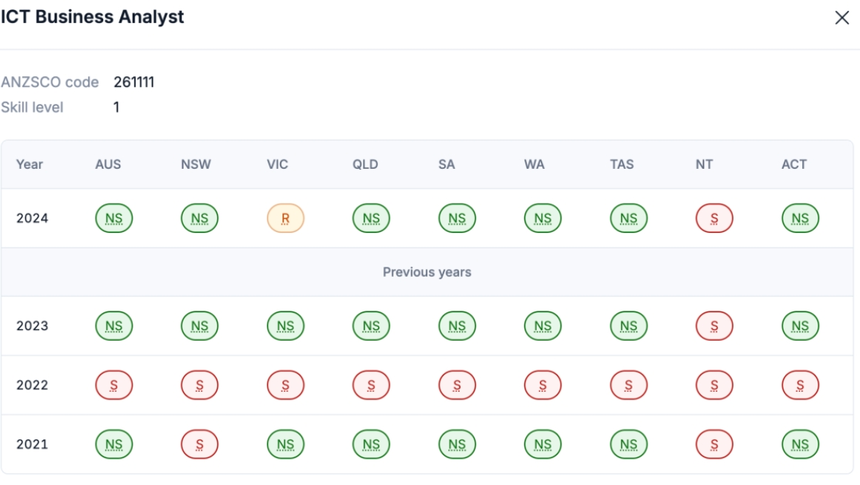Click the 2021 QLD NS badge

click(x=371, y=444)
